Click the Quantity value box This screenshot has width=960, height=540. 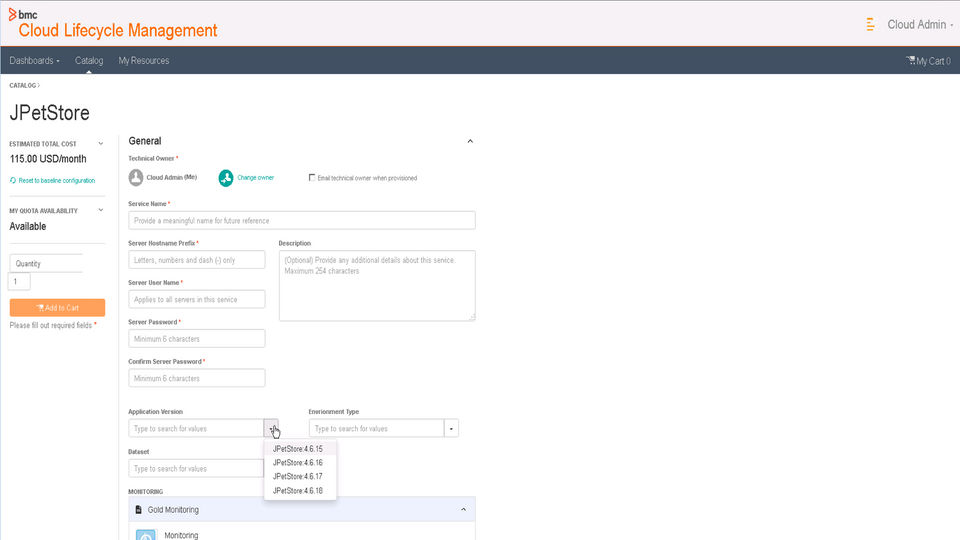coord(19,282)
